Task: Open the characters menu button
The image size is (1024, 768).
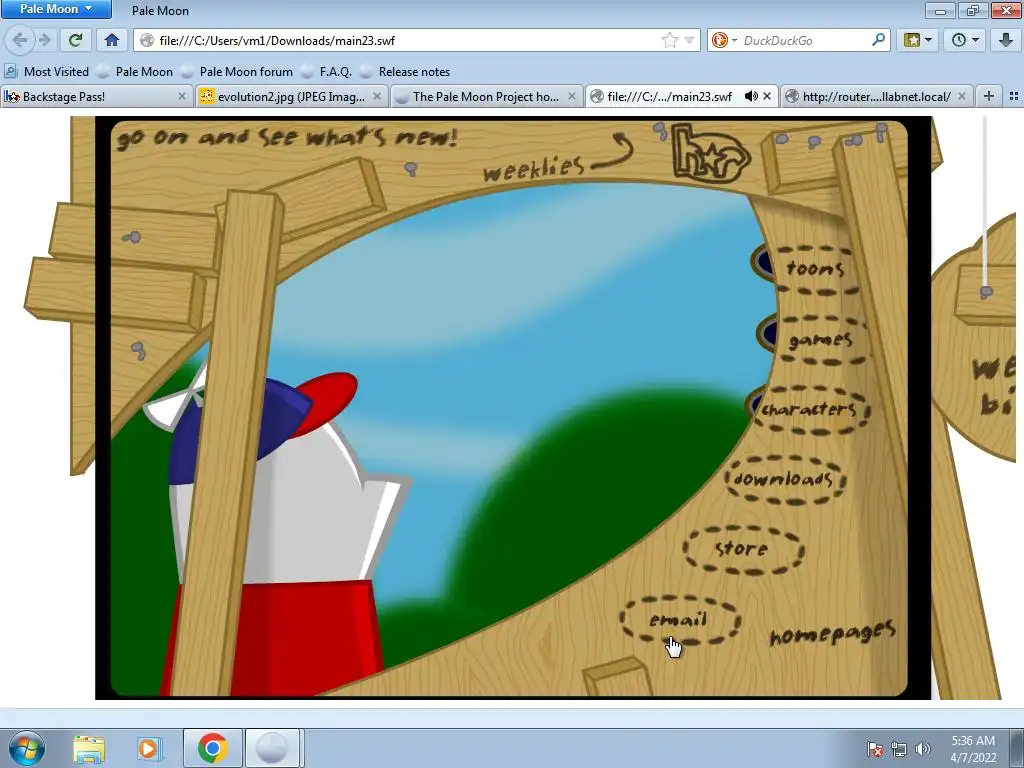Action: (x=810, y=410)
